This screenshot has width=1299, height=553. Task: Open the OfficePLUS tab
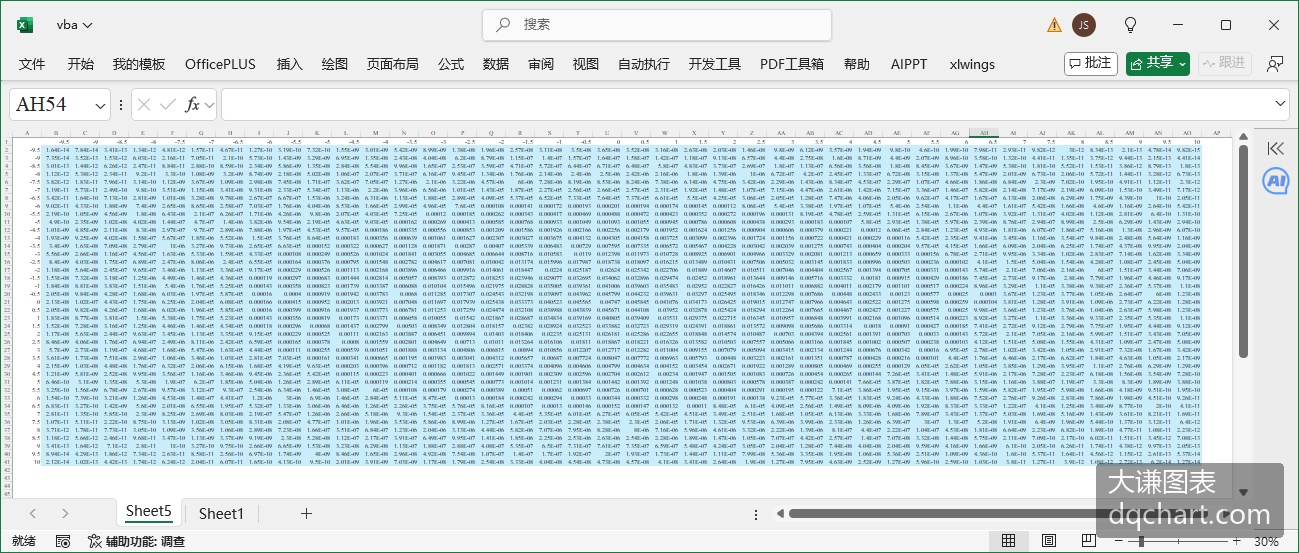220,64
